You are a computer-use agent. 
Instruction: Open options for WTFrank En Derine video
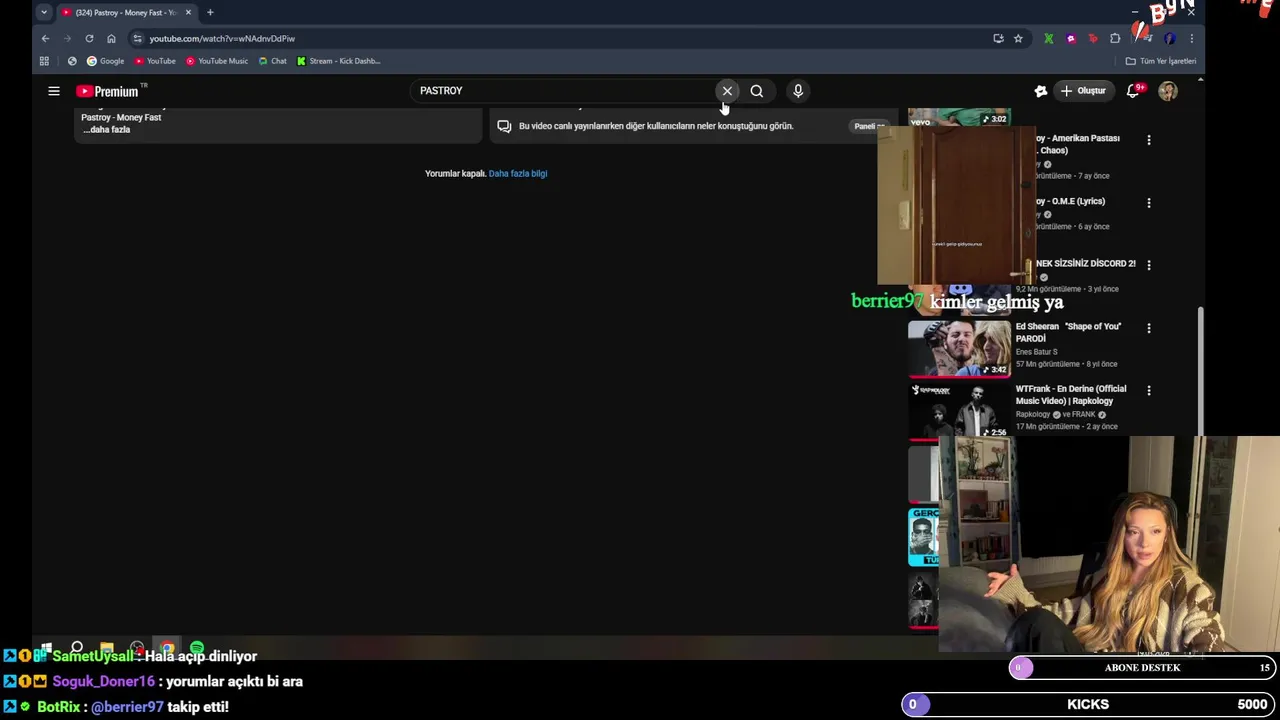coord(1149,390)
